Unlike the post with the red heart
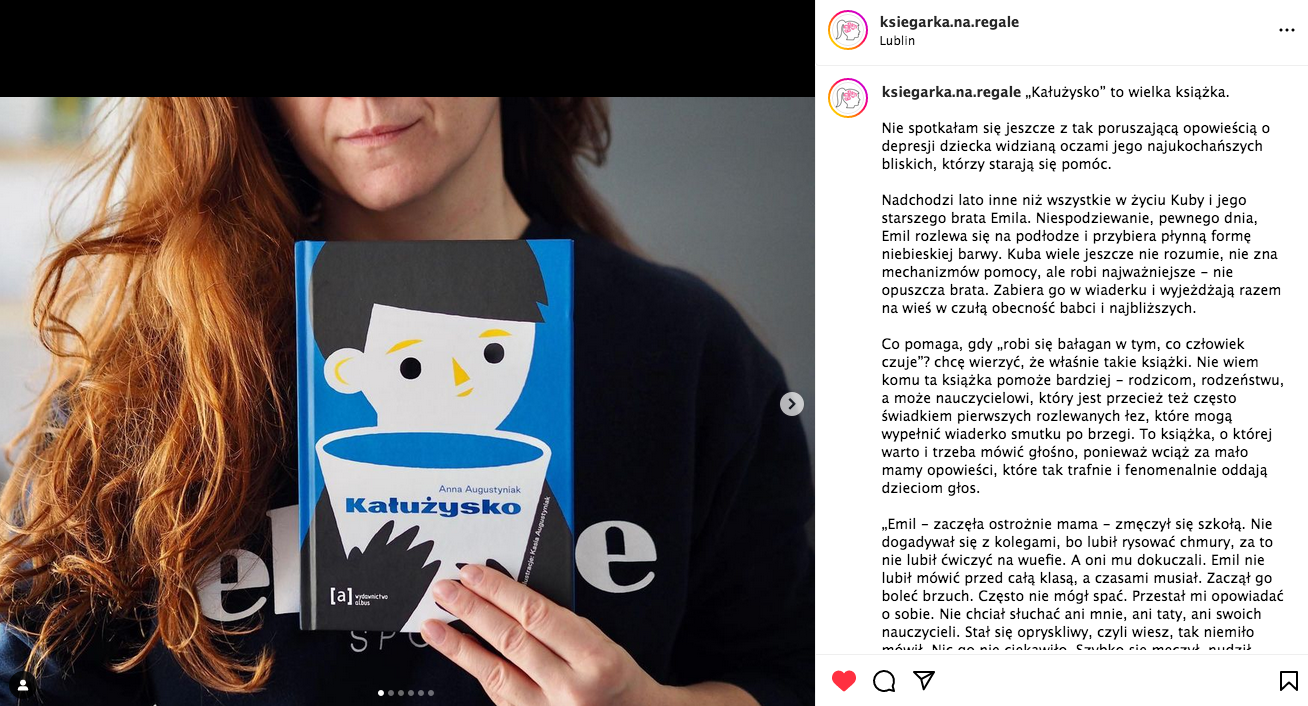 (x=844, y=681)
